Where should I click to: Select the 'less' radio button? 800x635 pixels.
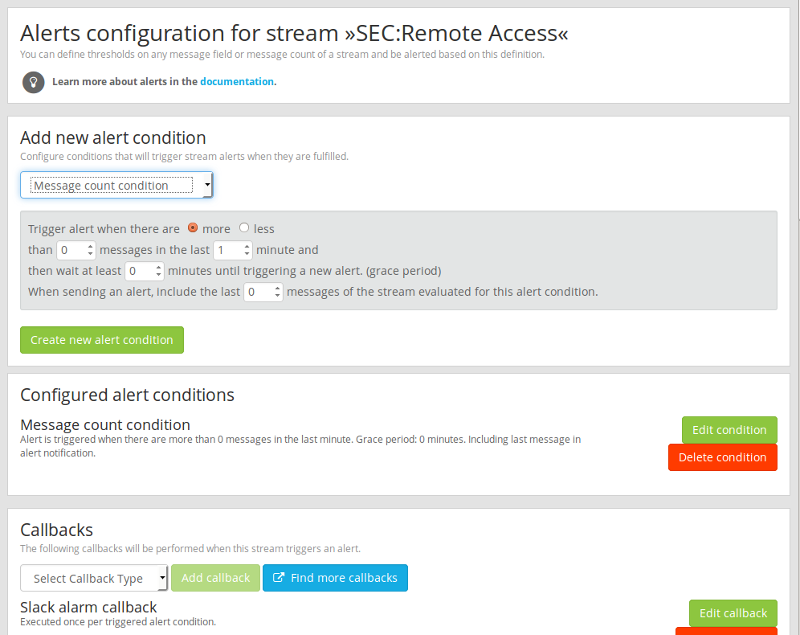[x=244, y=228]
